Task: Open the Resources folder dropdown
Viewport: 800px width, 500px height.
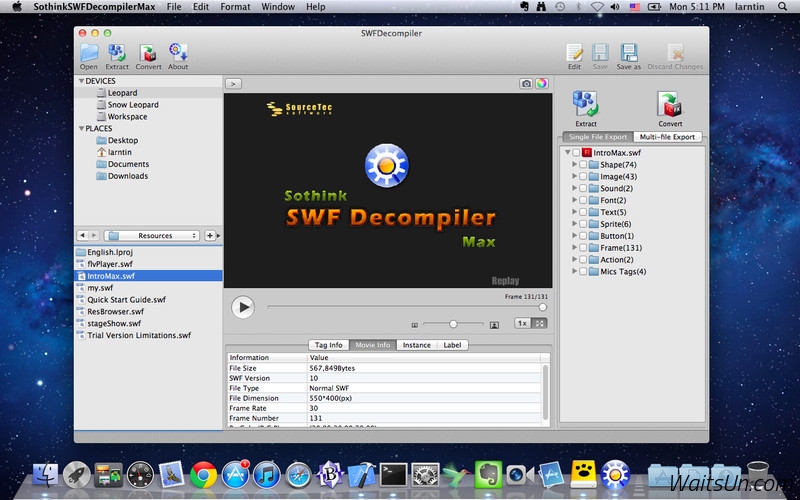Action: 153,236
